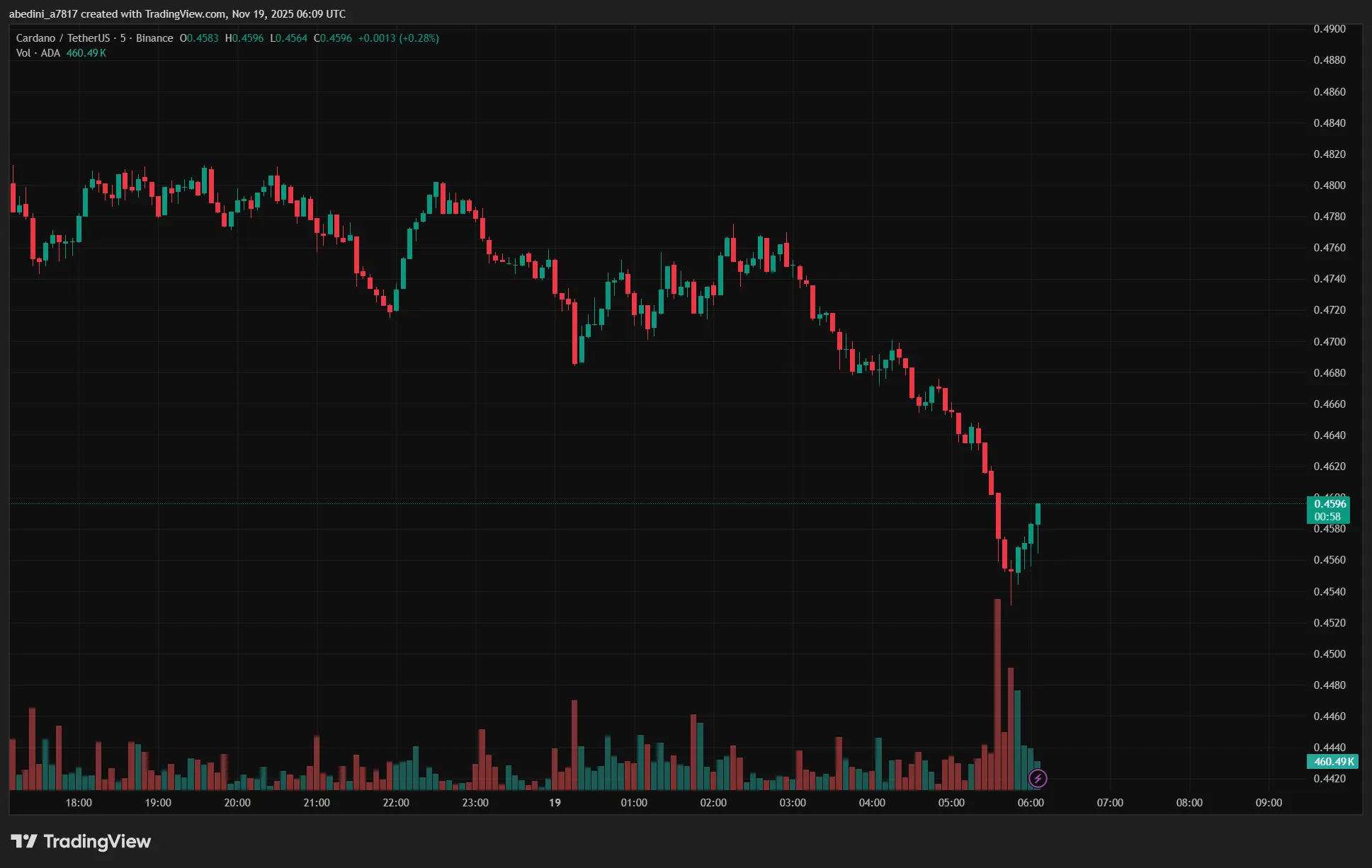Click the green 0.4596 current price label
The image size is (1372, 868).
click(x=1329, y=504)
